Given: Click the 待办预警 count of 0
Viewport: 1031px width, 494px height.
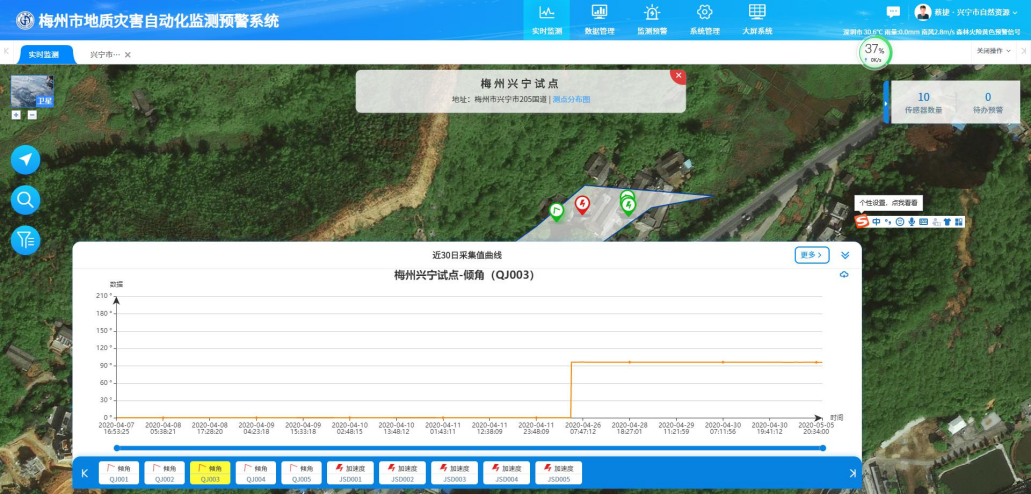Looking at the screenshot, I should (988, 97).
